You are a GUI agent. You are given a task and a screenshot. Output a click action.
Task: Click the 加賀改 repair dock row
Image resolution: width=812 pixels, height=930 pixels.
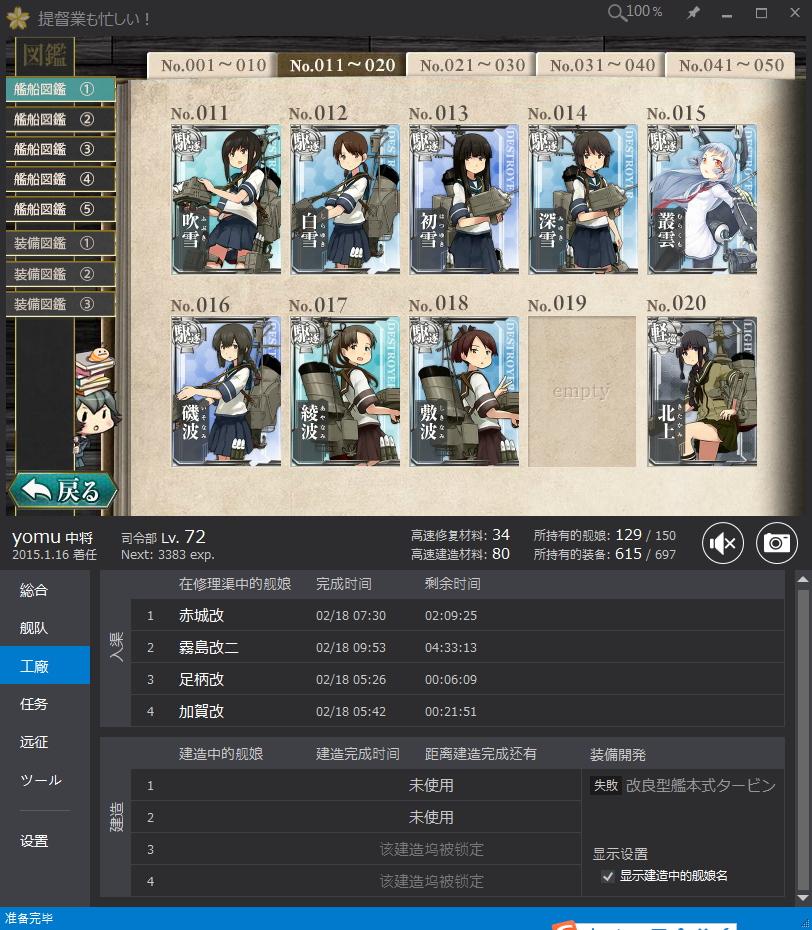457,711
